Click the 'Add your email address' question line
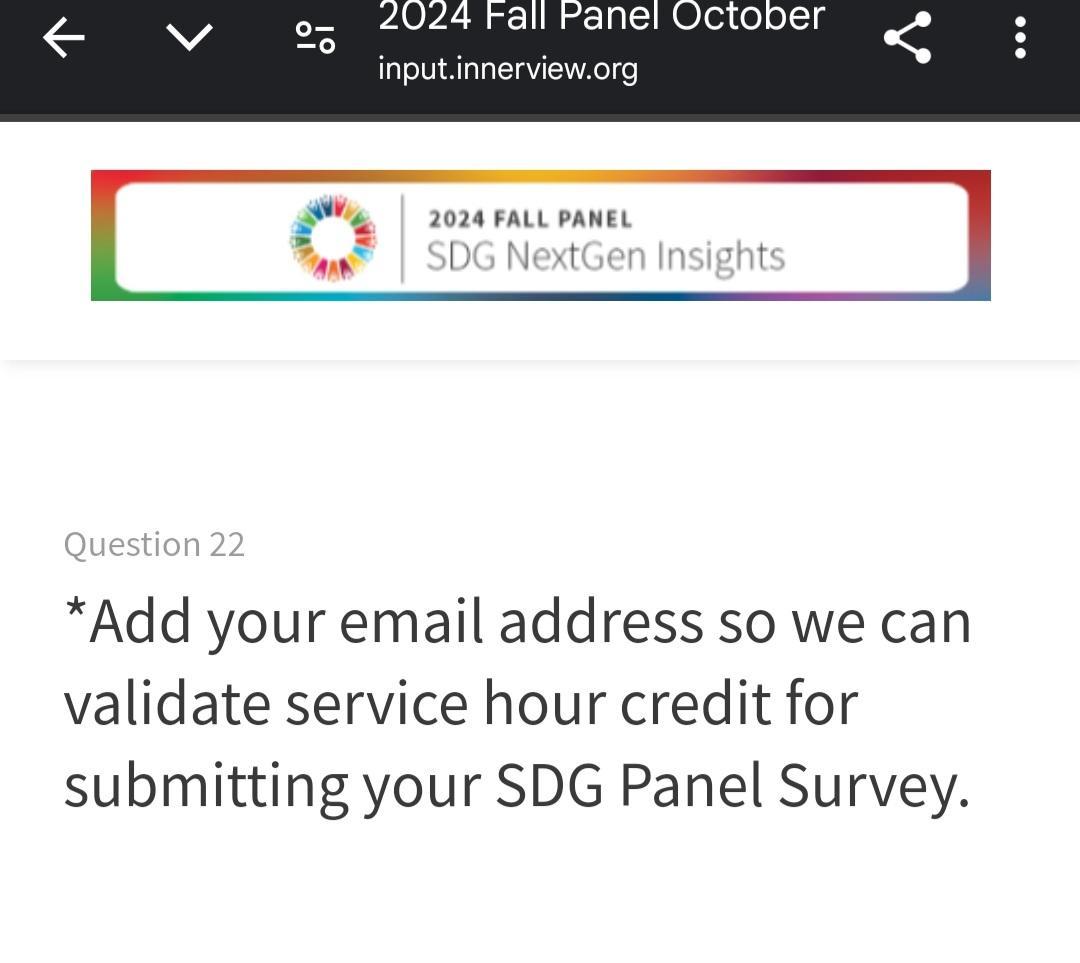 pos(530,622)
